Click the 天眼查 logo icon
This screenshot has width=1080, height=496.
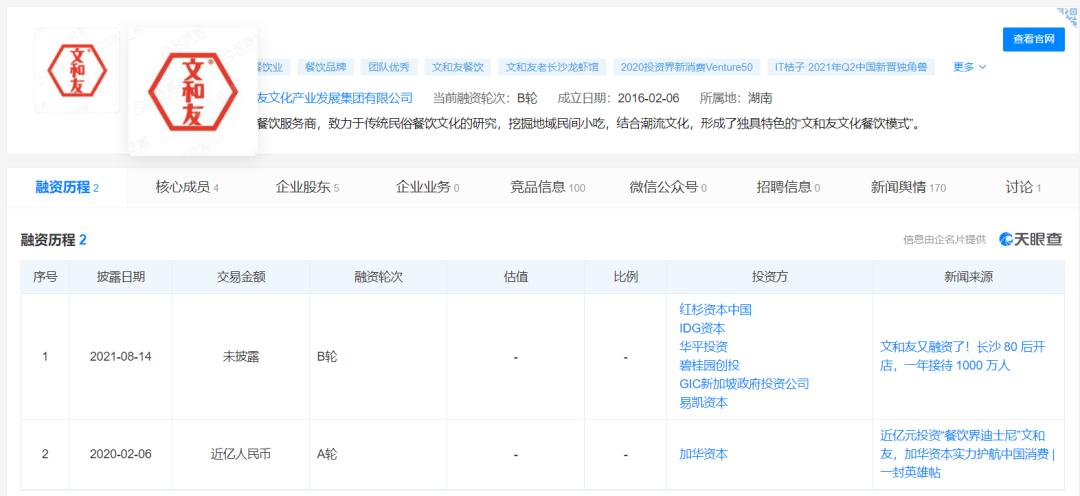(1030, 239)
